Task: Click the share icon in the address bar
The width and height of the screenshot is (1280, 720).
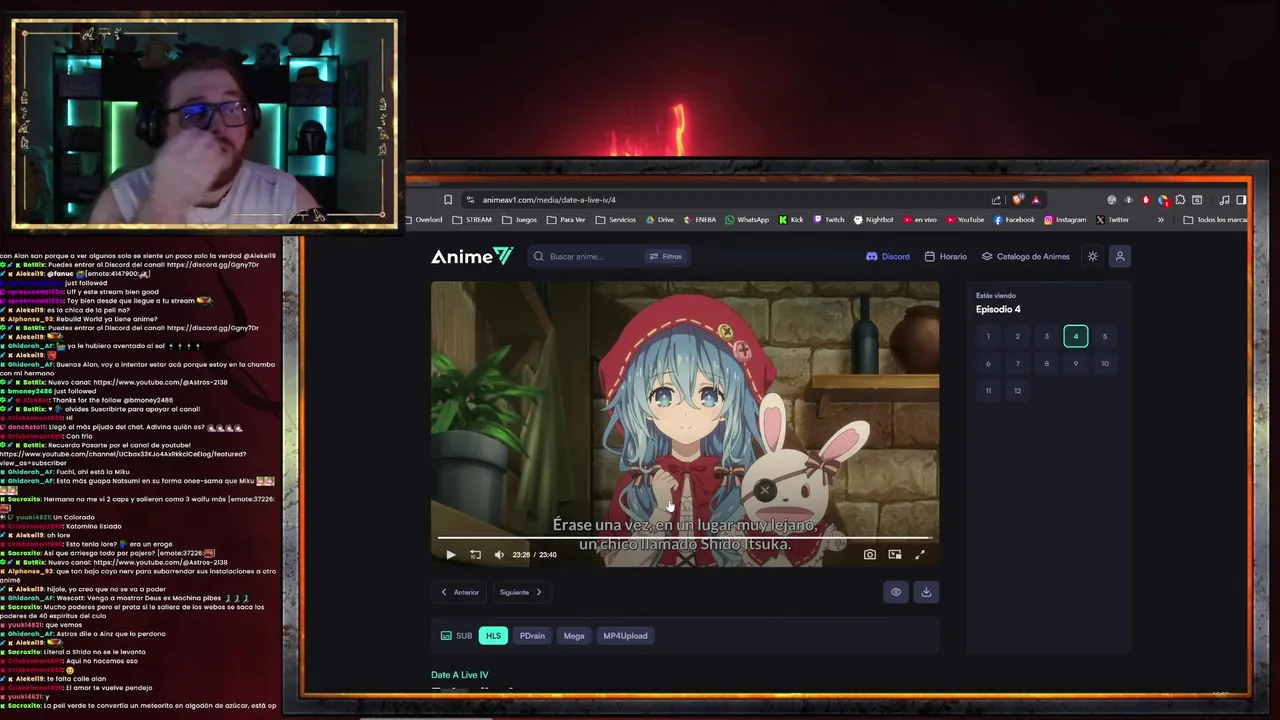Action: tap(996, 200)
